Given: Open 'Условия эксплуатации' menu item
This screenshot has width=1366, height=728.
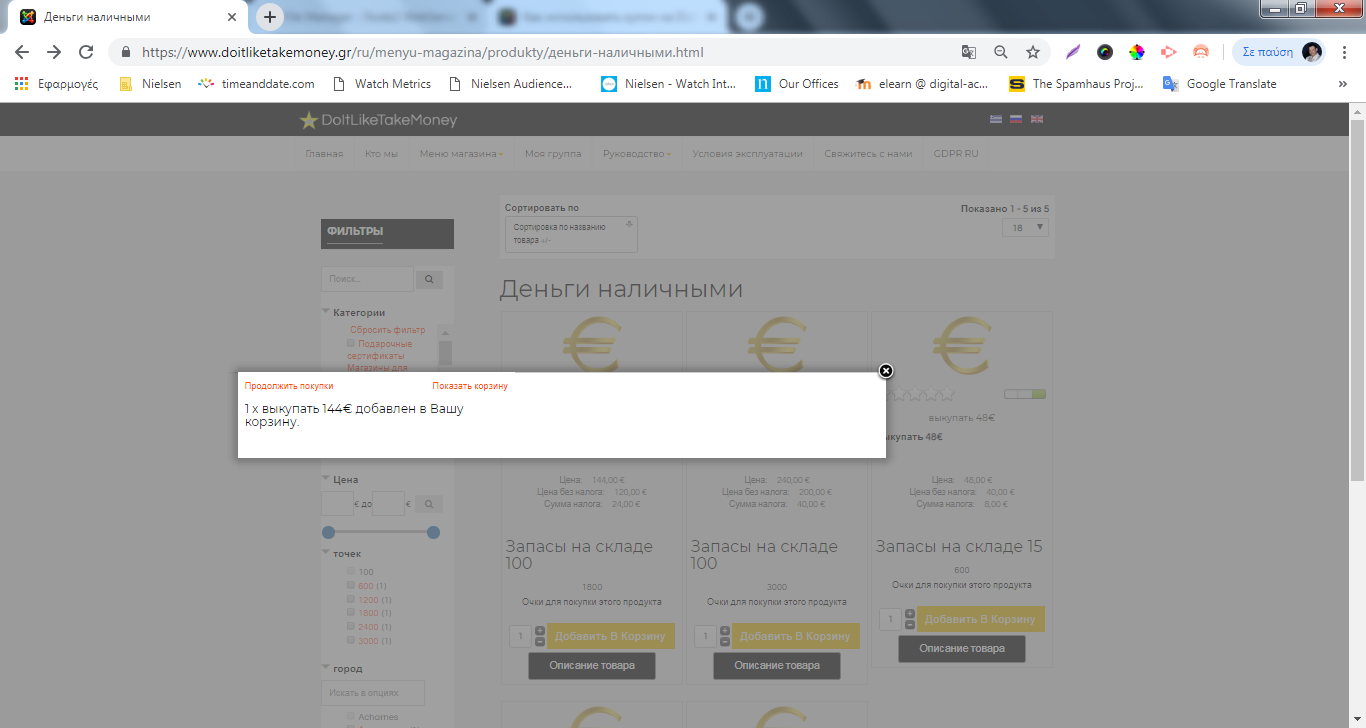Looking at the screenshot, I should [x=747, y=154].
